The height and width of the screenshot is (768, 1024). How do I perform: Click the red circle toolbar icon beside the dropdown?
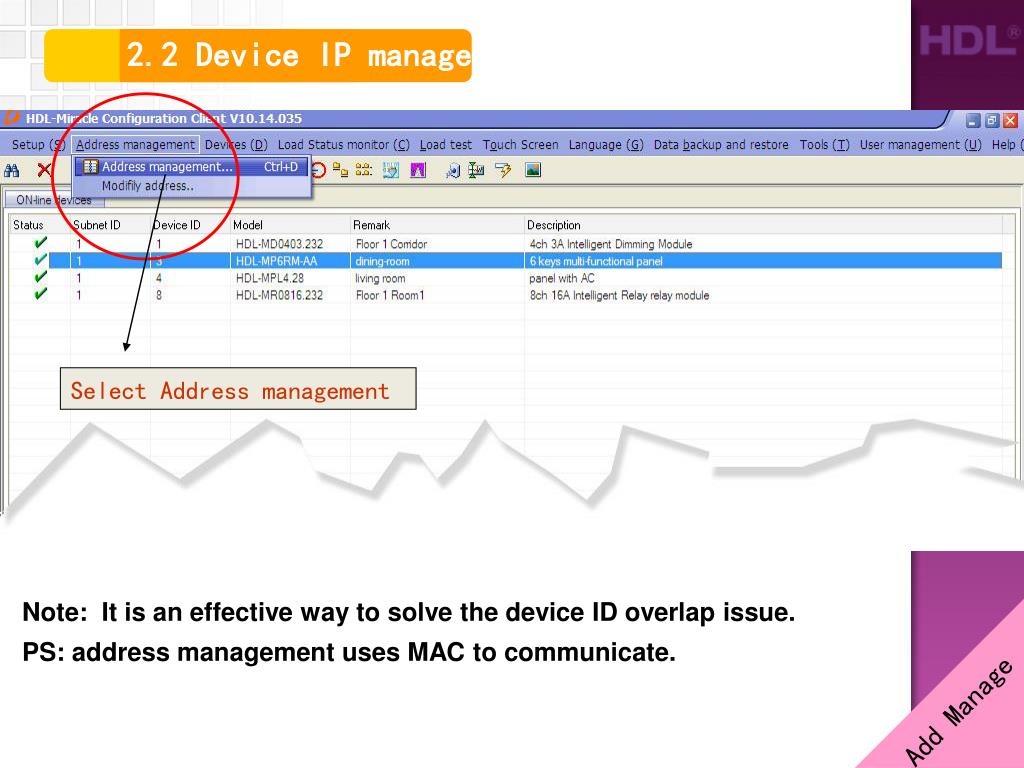(x=318, y=170)
